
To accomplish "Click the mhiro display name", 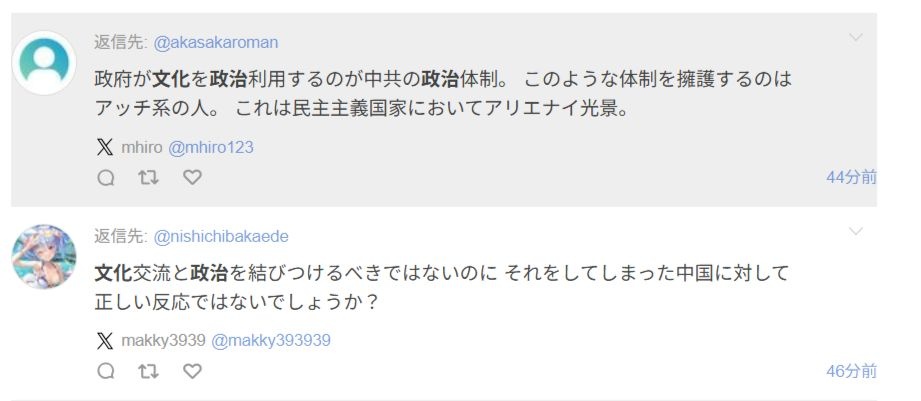I will 141,147.
